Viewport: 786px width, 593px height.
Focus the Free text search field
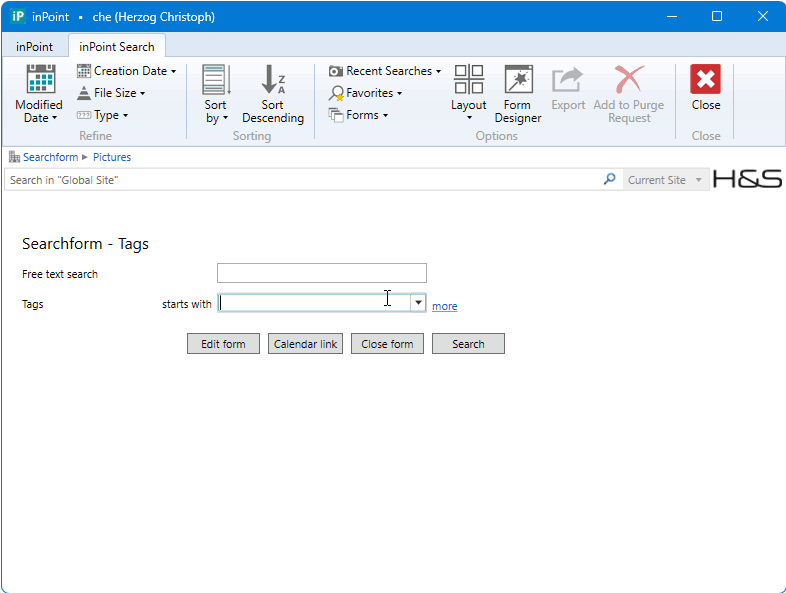coord(322,273)
